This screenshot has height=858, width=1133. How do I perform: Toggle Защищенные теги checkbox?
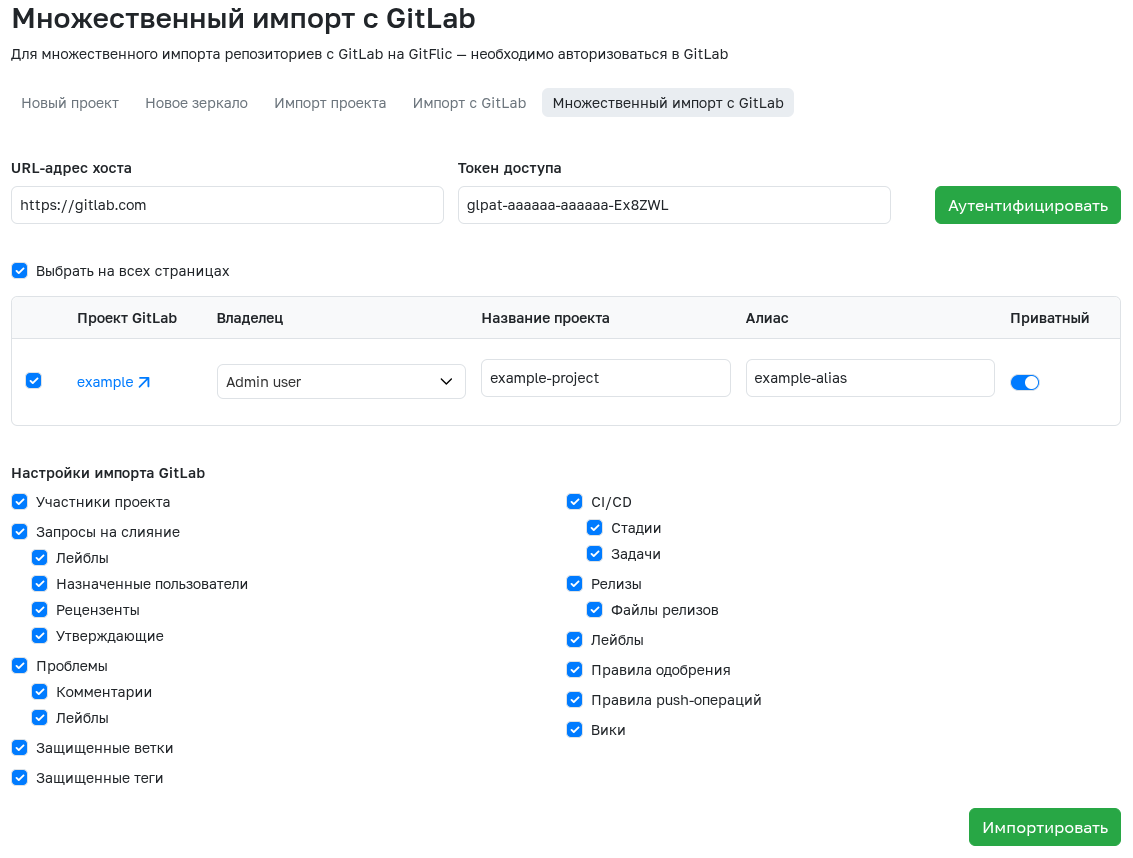coord(20,778)
